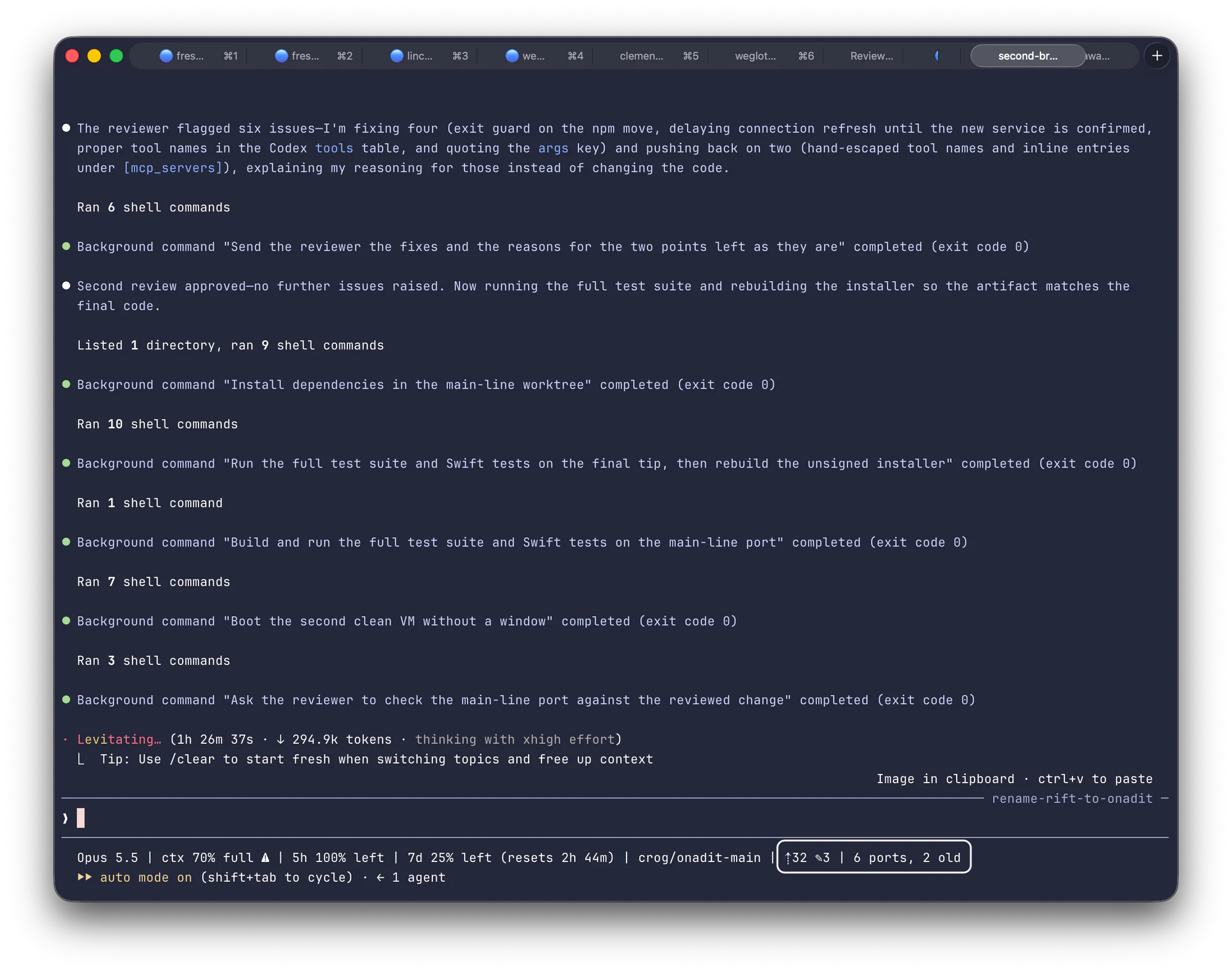Click 'Boot the second clean VM' command line

coord(407,622)
